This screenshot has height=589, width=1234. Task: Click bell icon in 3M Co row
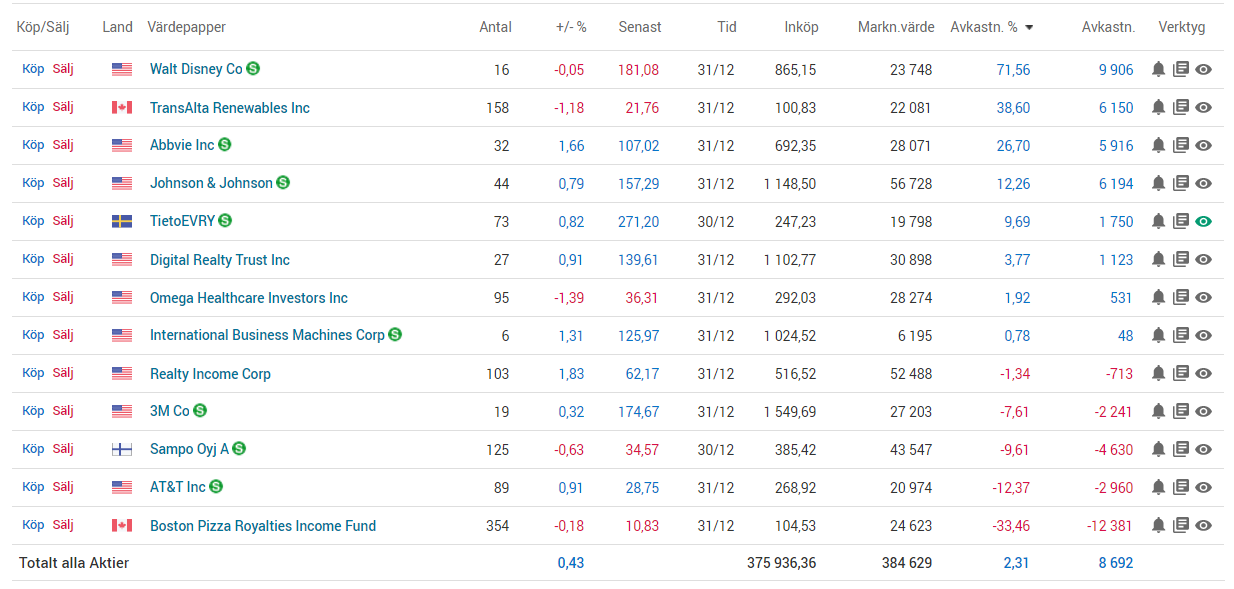point(1158,411)
